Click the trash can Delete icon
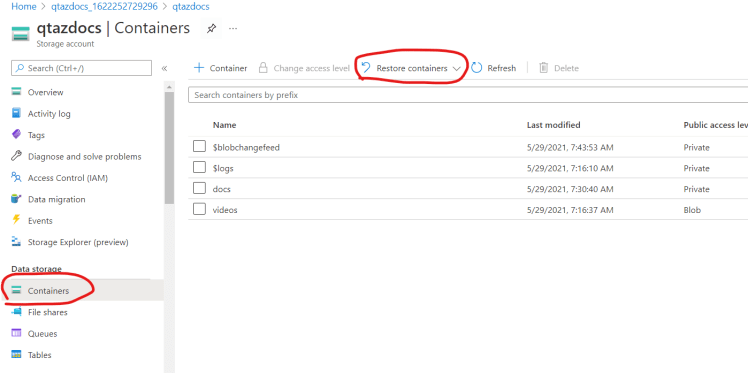The height and width of the screenshot is (373, 748). [543, 68]
